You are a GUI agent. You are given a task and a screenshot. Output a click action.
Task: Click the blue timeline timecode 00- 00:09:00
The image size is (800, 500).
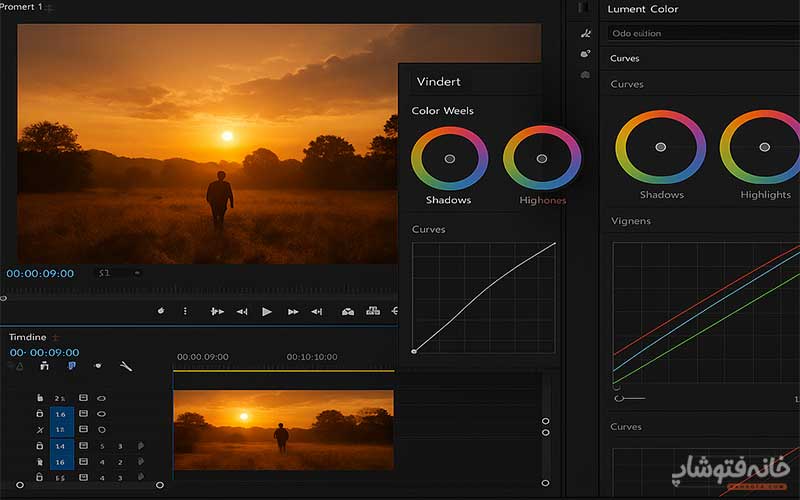[x=44, y=352]
